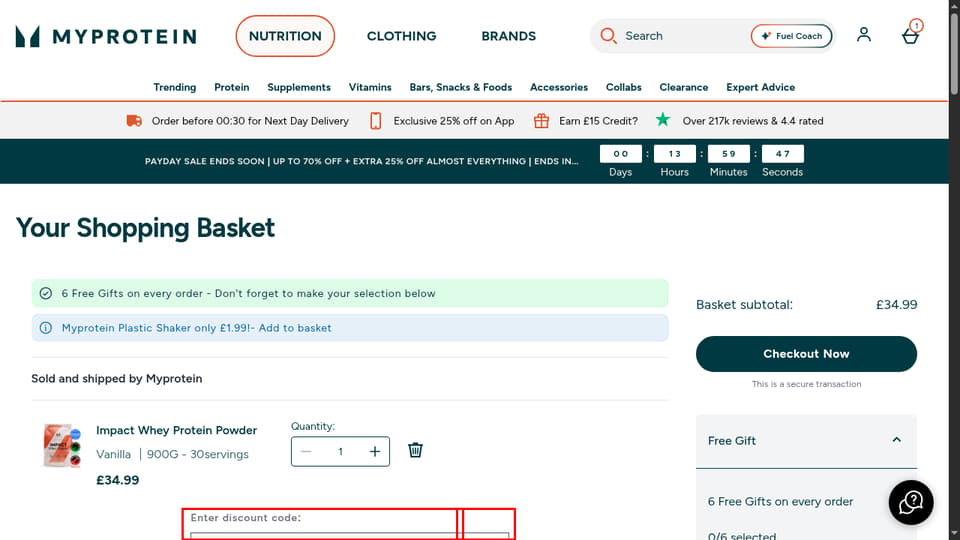The height and width of the screenshot is (540, 960).
Task: Click the Basket subtotal £34.99 amount
Action: point(896,304)
